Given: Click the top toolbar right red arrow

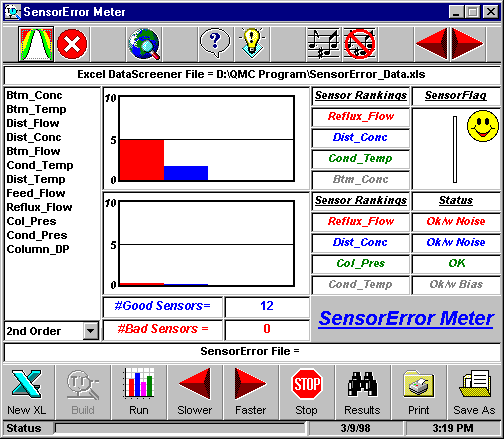Looking at the screenshot, I should (467, 44).
